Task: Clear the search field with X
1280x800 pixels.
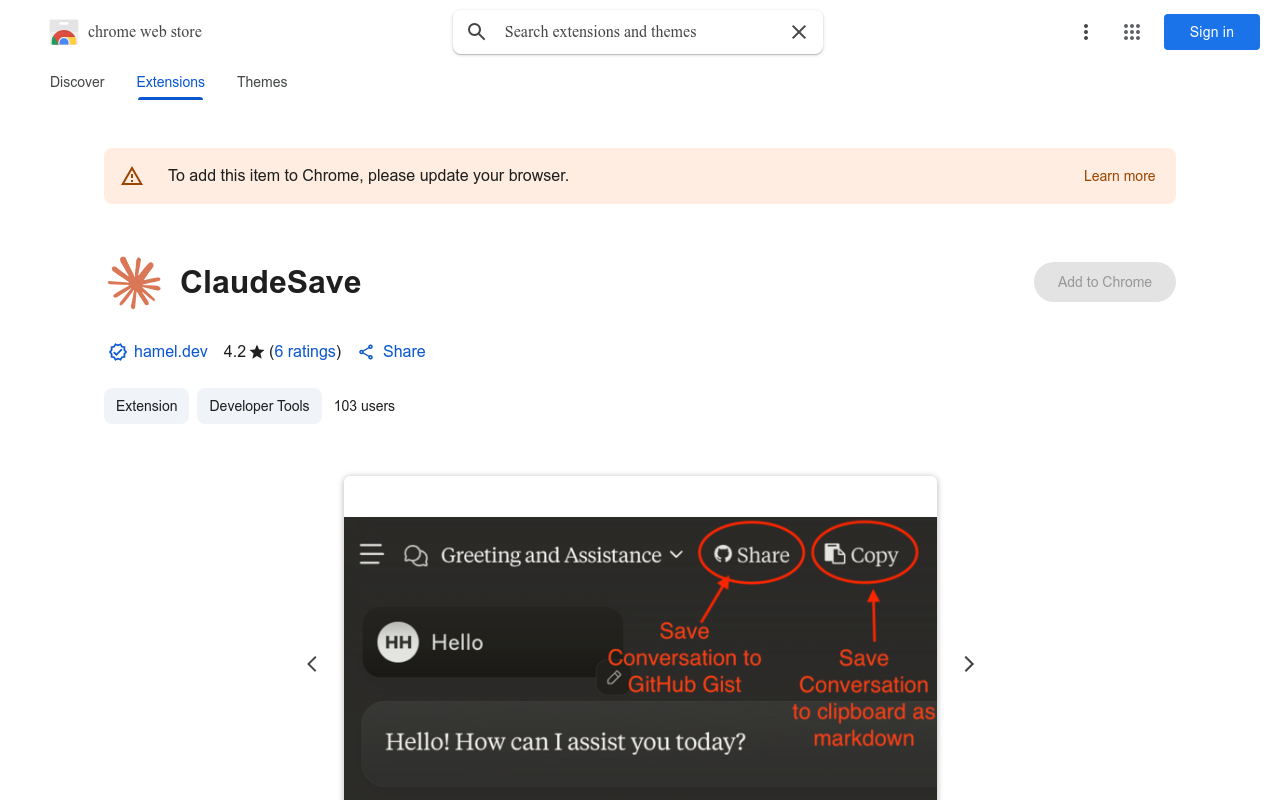Action: tap(799, 32)
